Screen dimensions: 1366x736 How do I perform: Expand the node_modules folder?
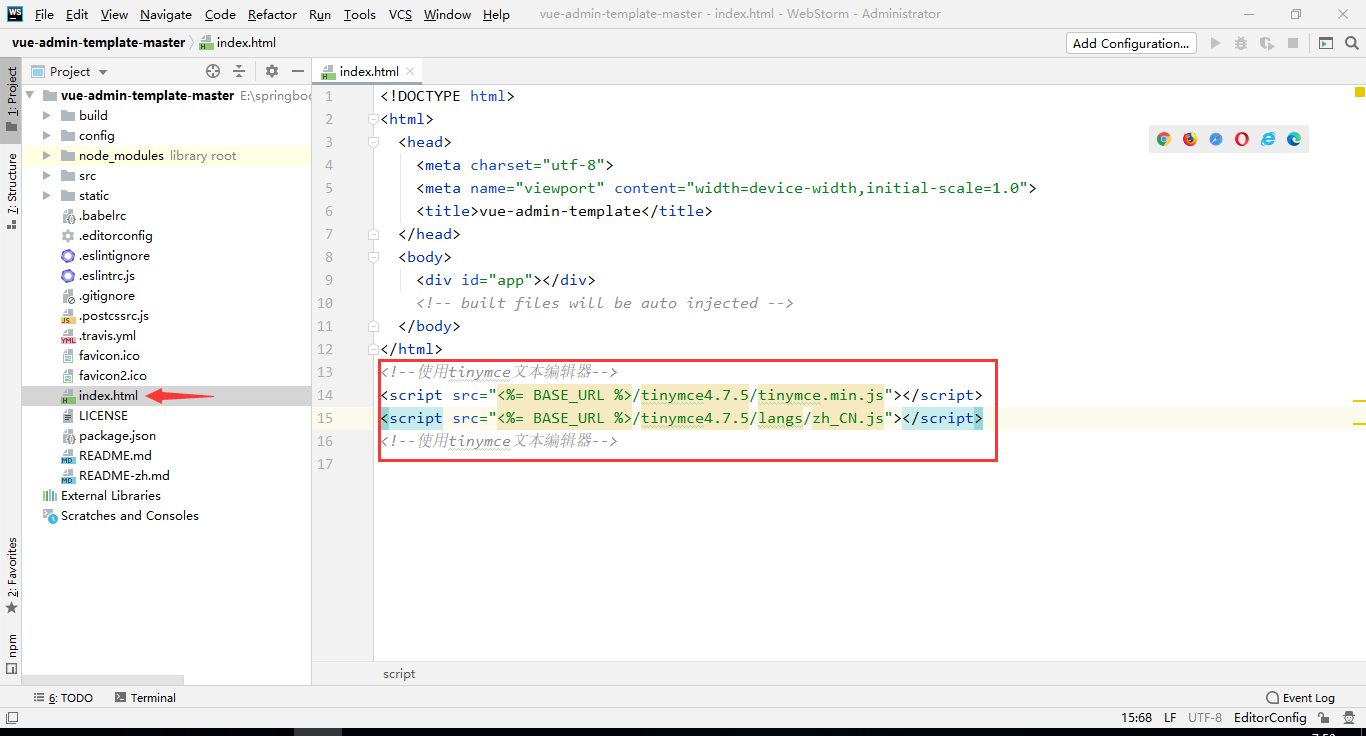(x=47, y=155)
